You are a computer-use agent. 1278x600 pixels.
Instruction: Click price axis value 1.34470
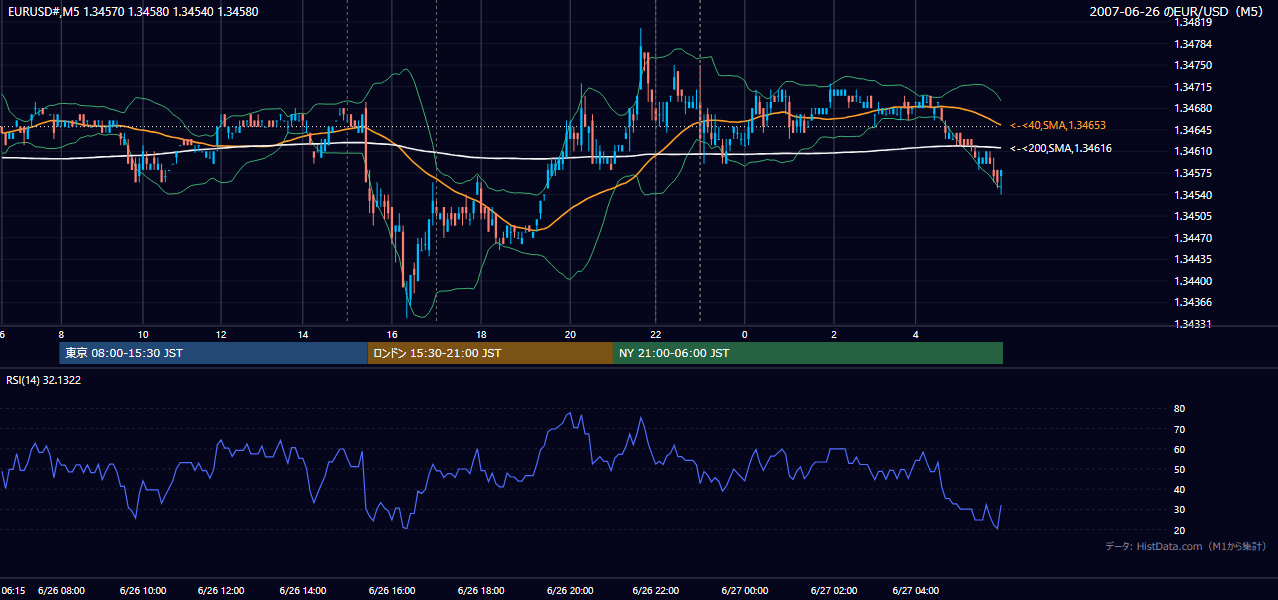[x=1194, y=238]
